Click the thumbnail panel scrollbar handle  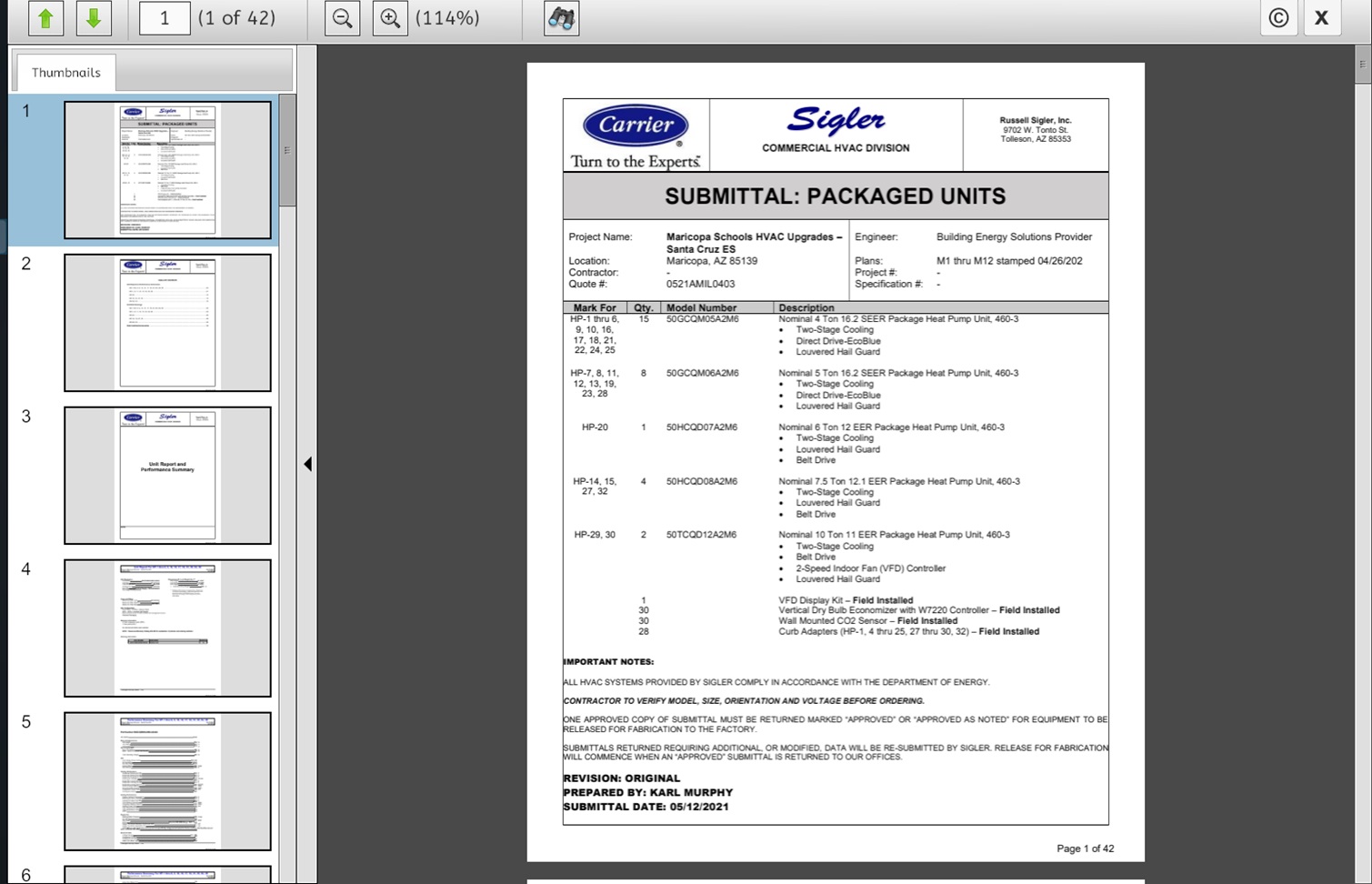[287, 150]
